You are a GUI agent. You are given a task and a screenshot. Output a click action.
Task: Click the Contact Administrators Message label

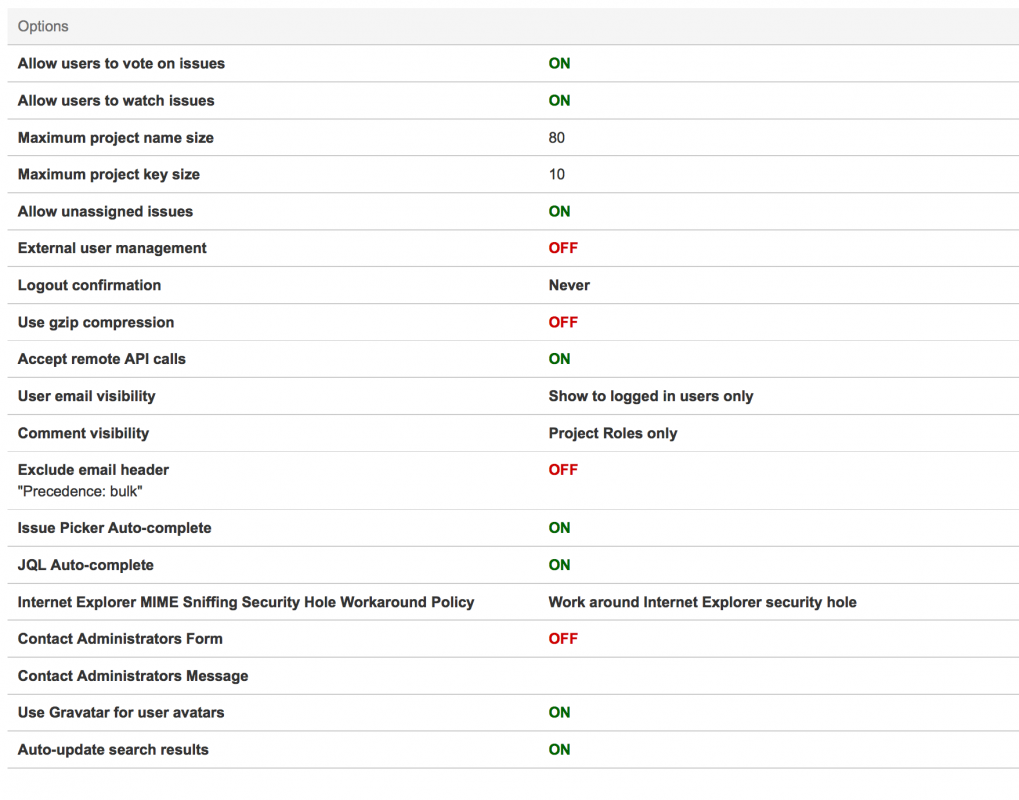[x=133, y=676]
